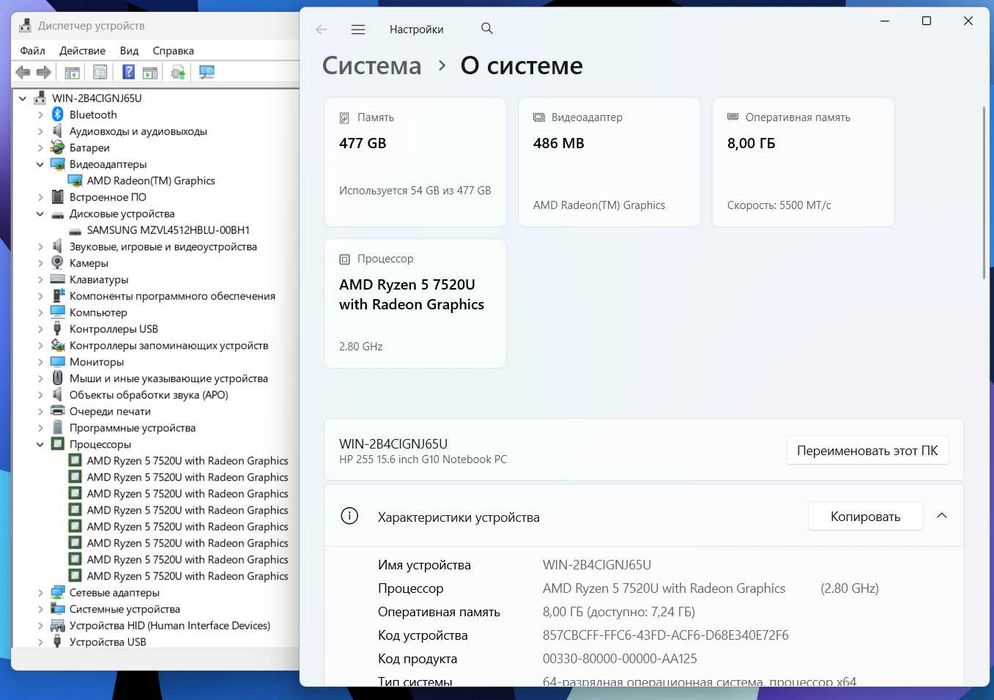The width and height of the screenshot is (994, 700).
Task: Open blue question-mark help icon in toolbar
Action: (128, 72)
